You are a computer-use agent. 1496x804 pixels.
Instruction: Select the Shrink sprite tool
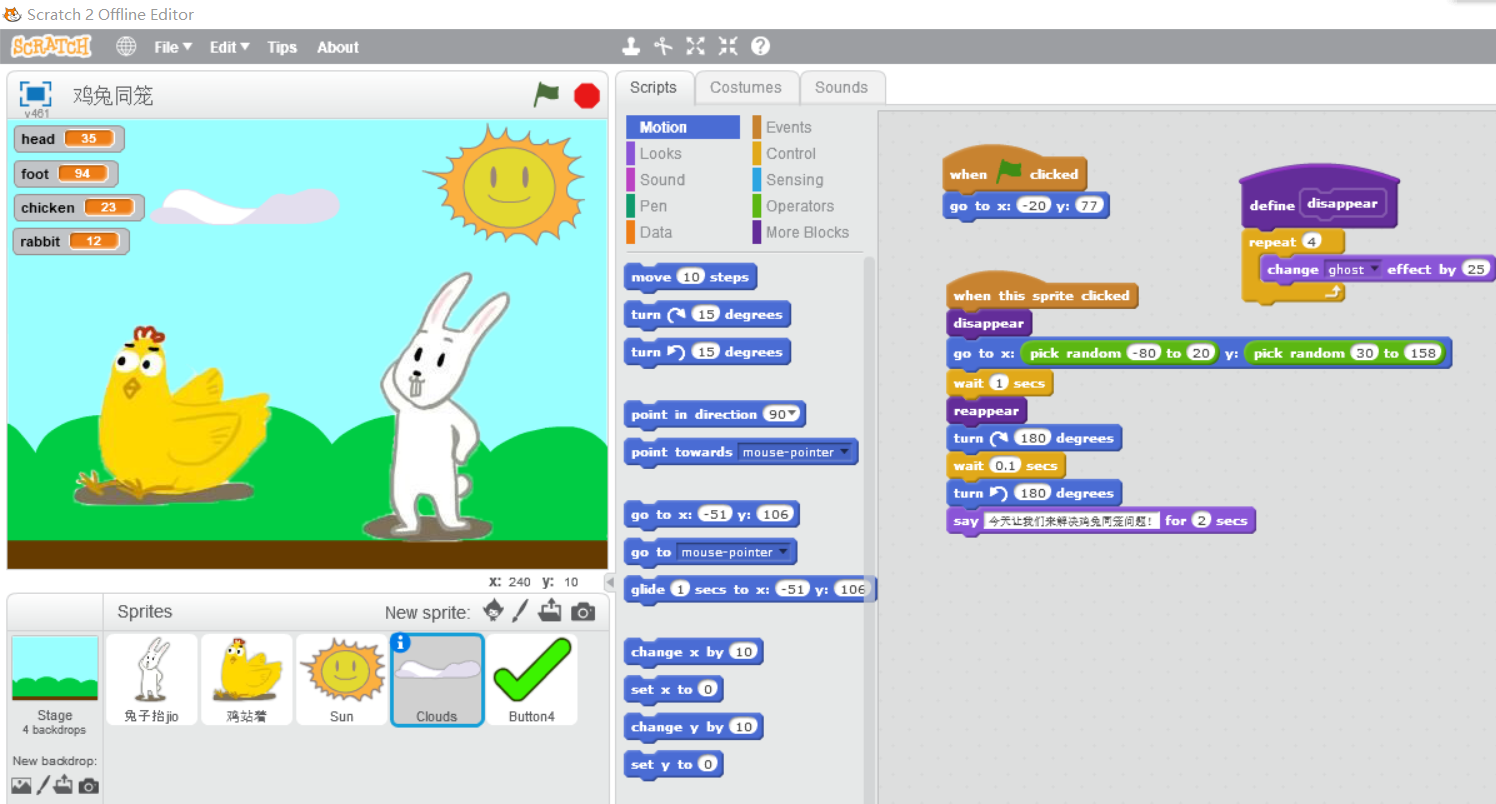click(727, 46)
